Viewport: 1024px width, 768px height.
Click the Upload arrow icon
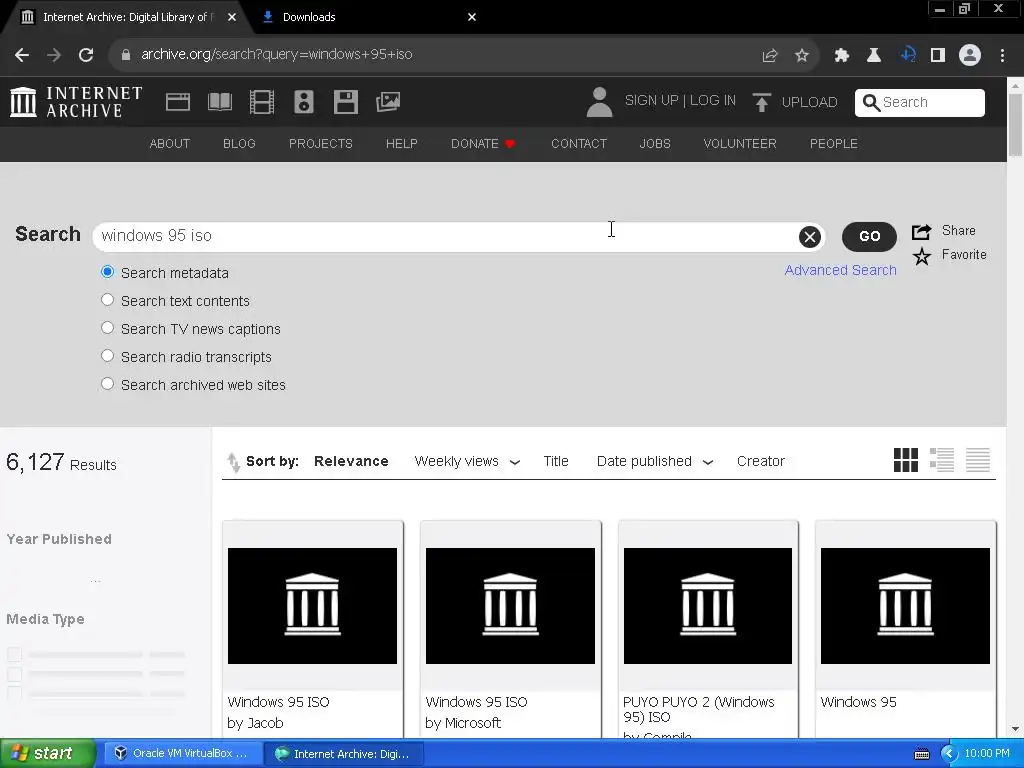pos(761,102)
